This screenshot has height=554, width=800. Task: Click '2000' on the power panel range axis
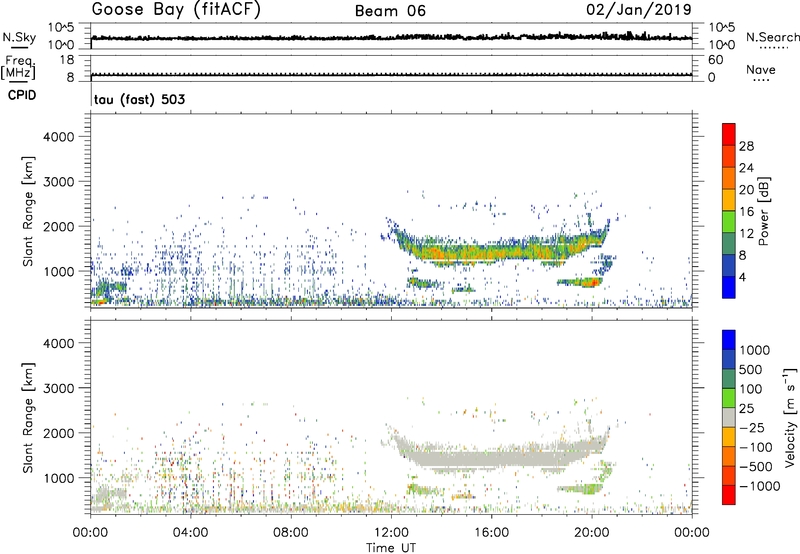(x=59, y=226)
